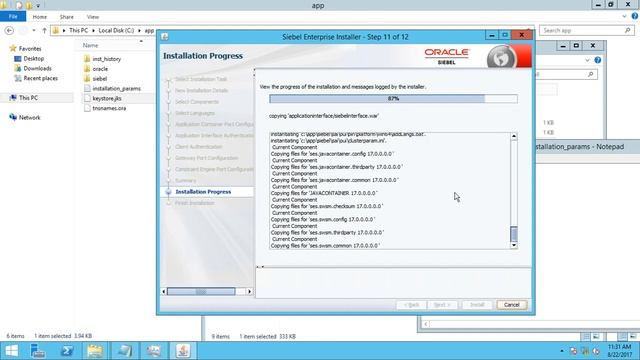Image resolution: width=640 pixels, height=360 pixels.
Task: Click horizontal scrollbar thumb under installer steps
Action: pos(201,291)
